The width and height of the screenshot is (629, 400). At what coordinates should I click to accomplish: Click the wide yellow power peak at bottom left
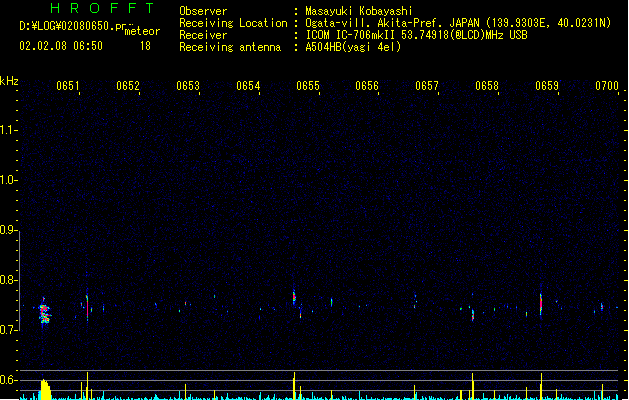click(45, 389)
